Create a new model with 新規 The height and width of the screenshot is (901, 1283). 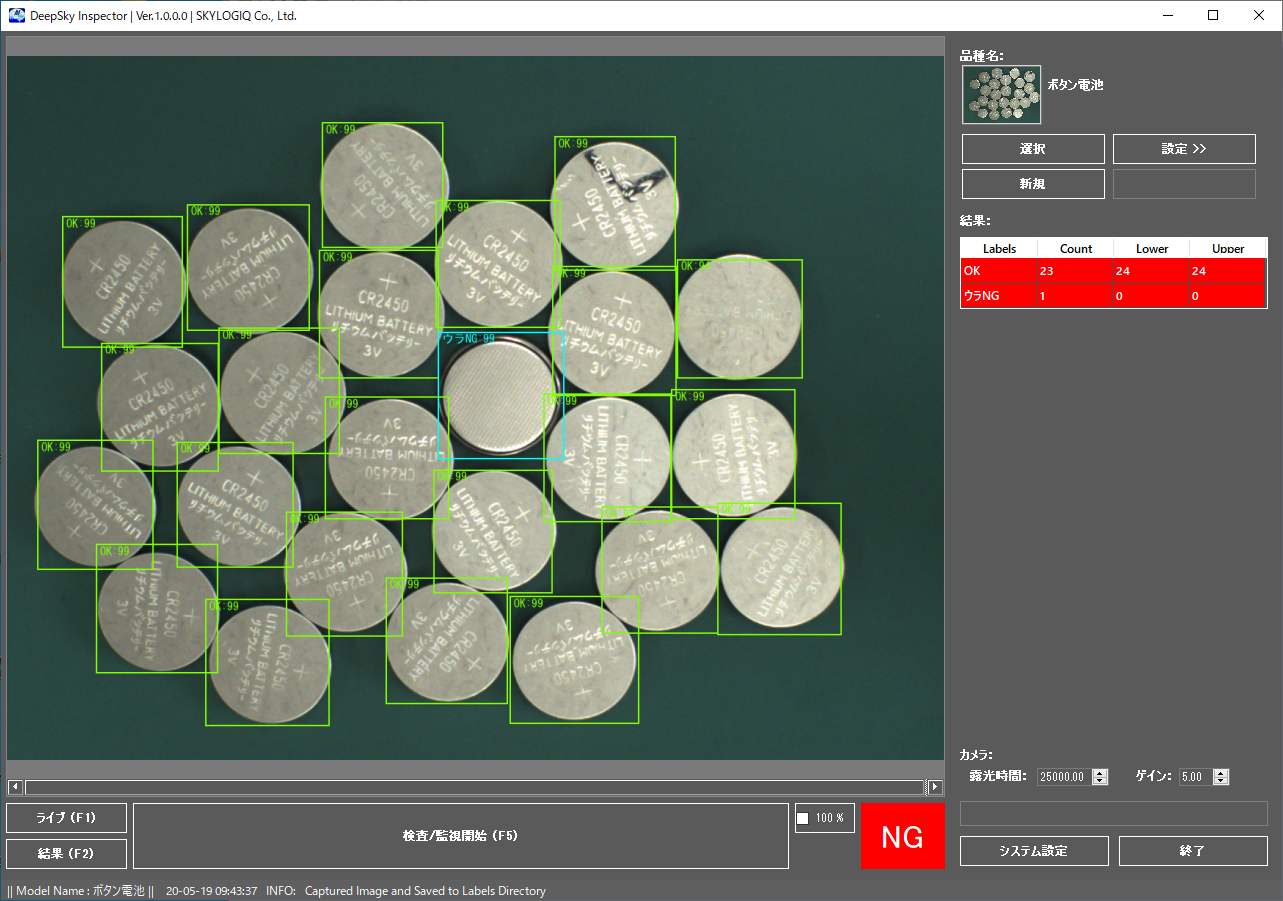click(x=1033, y=184)
